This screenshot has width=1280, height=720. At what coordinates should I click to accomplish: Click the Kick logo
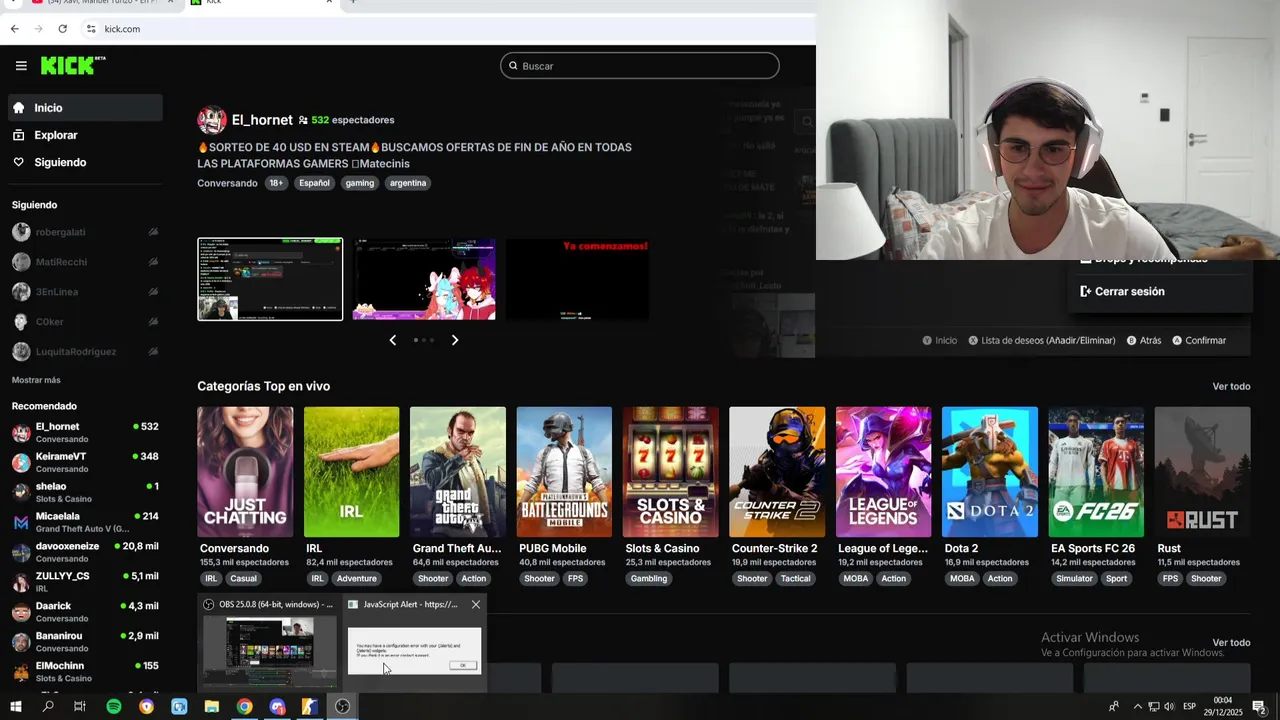73,65
